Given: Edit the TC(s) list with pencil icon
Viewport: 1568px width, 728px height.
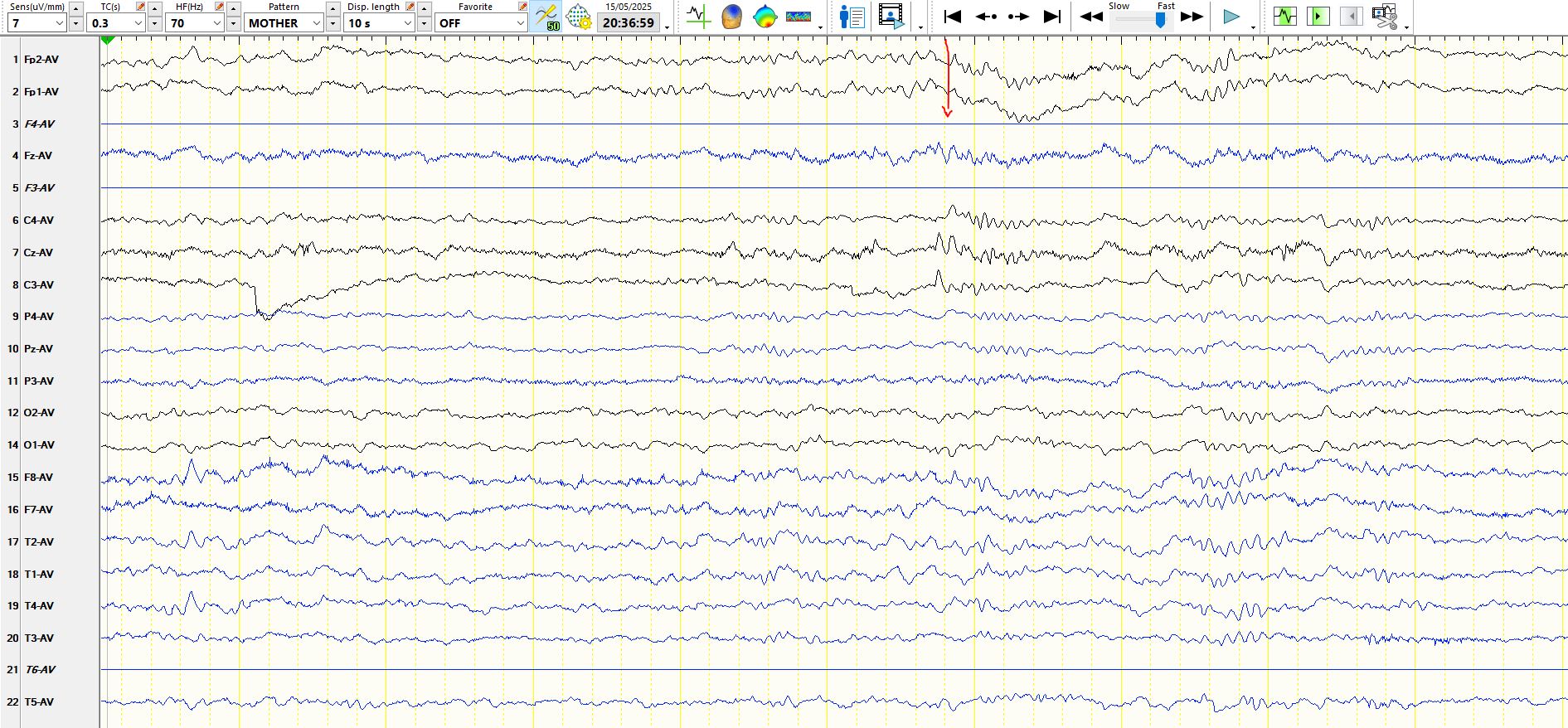Looking at the screenshot, I should 140,7.
